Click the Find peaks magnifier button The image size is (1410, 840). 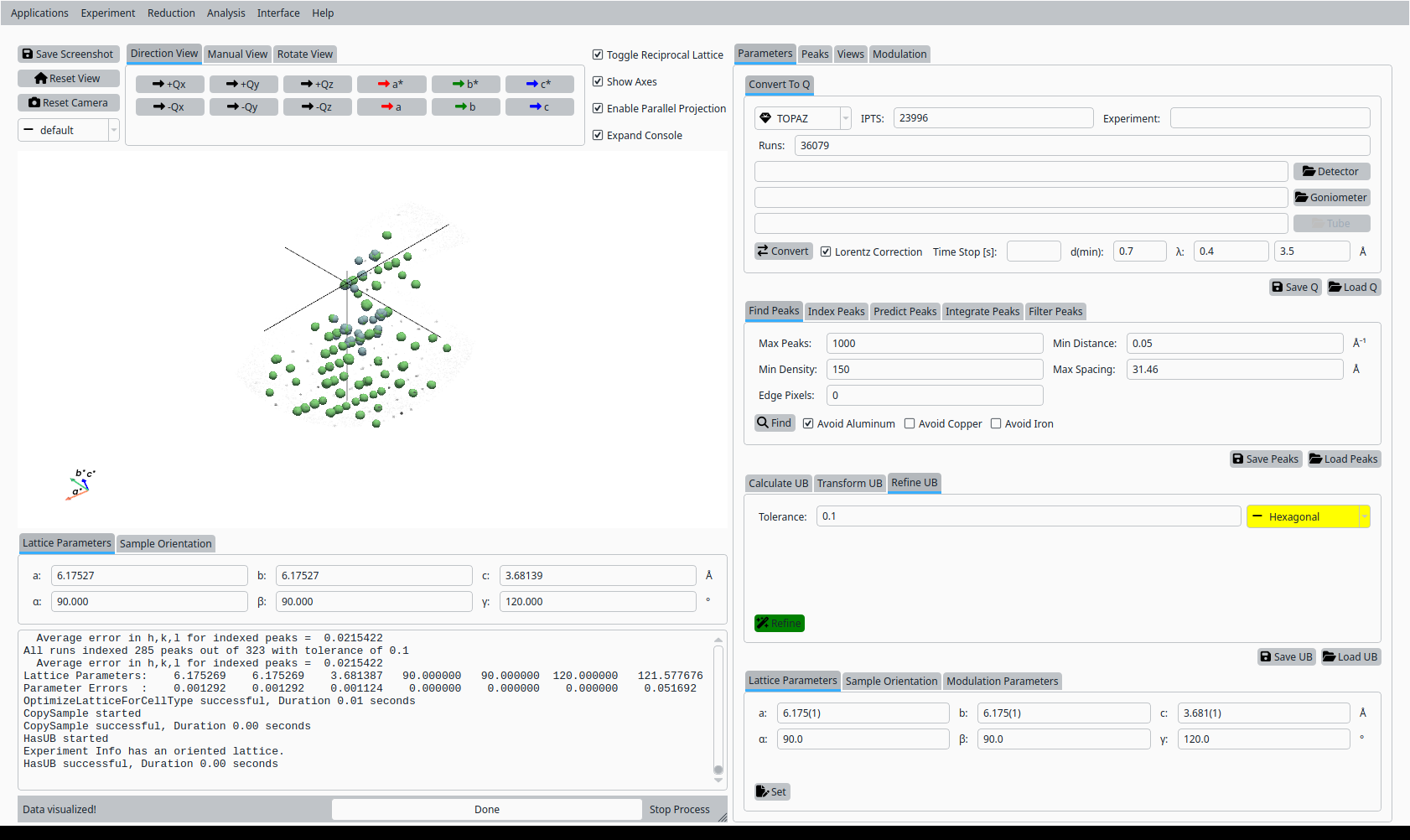(x=774, y=423)
